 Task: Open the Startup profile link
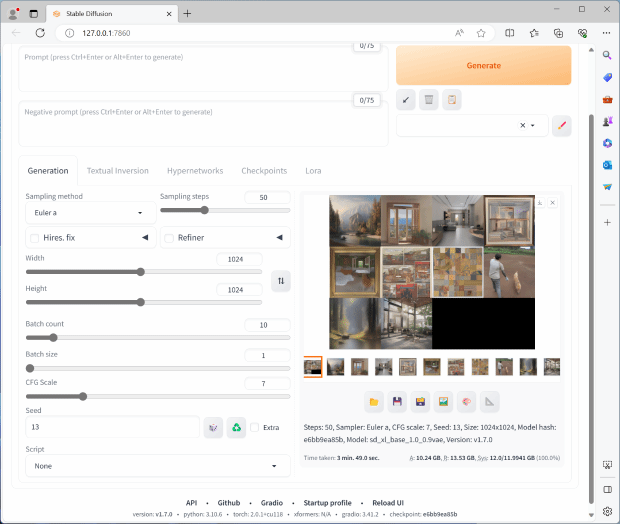point(327,503)
